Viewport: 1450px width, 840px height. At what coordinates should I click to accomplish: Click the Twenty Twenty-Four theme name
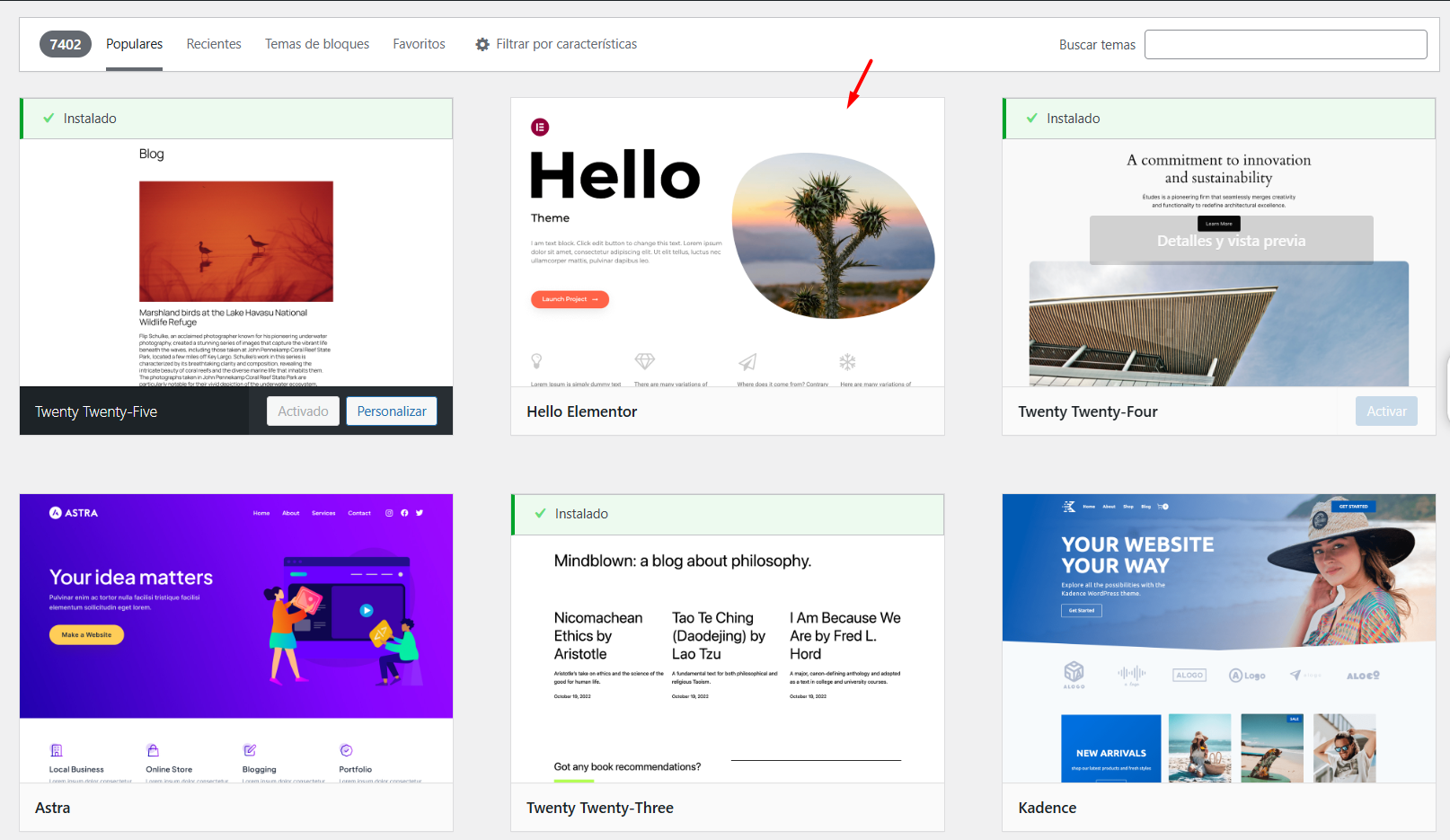[1088, 411]
